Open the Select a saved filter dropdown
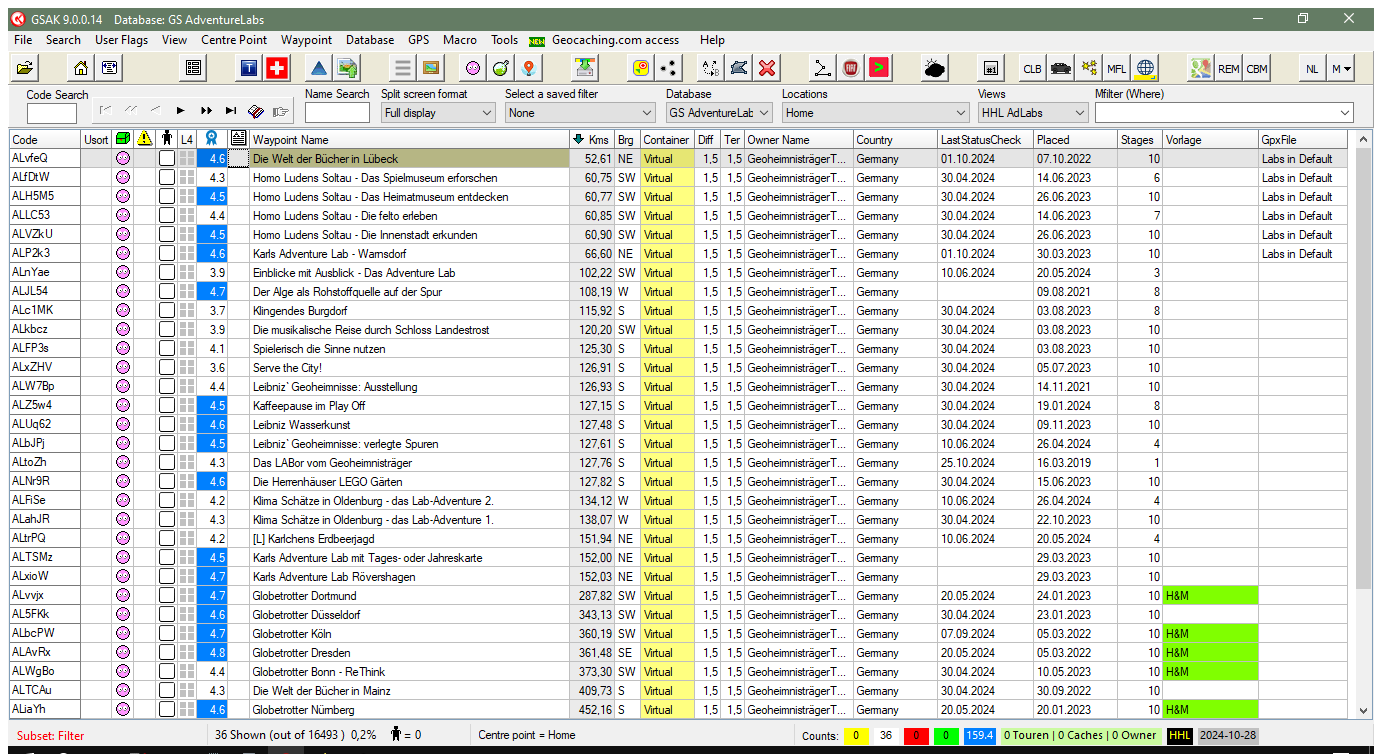Image resolution: width=1382 pixels, height=754 pixels. 580,113
